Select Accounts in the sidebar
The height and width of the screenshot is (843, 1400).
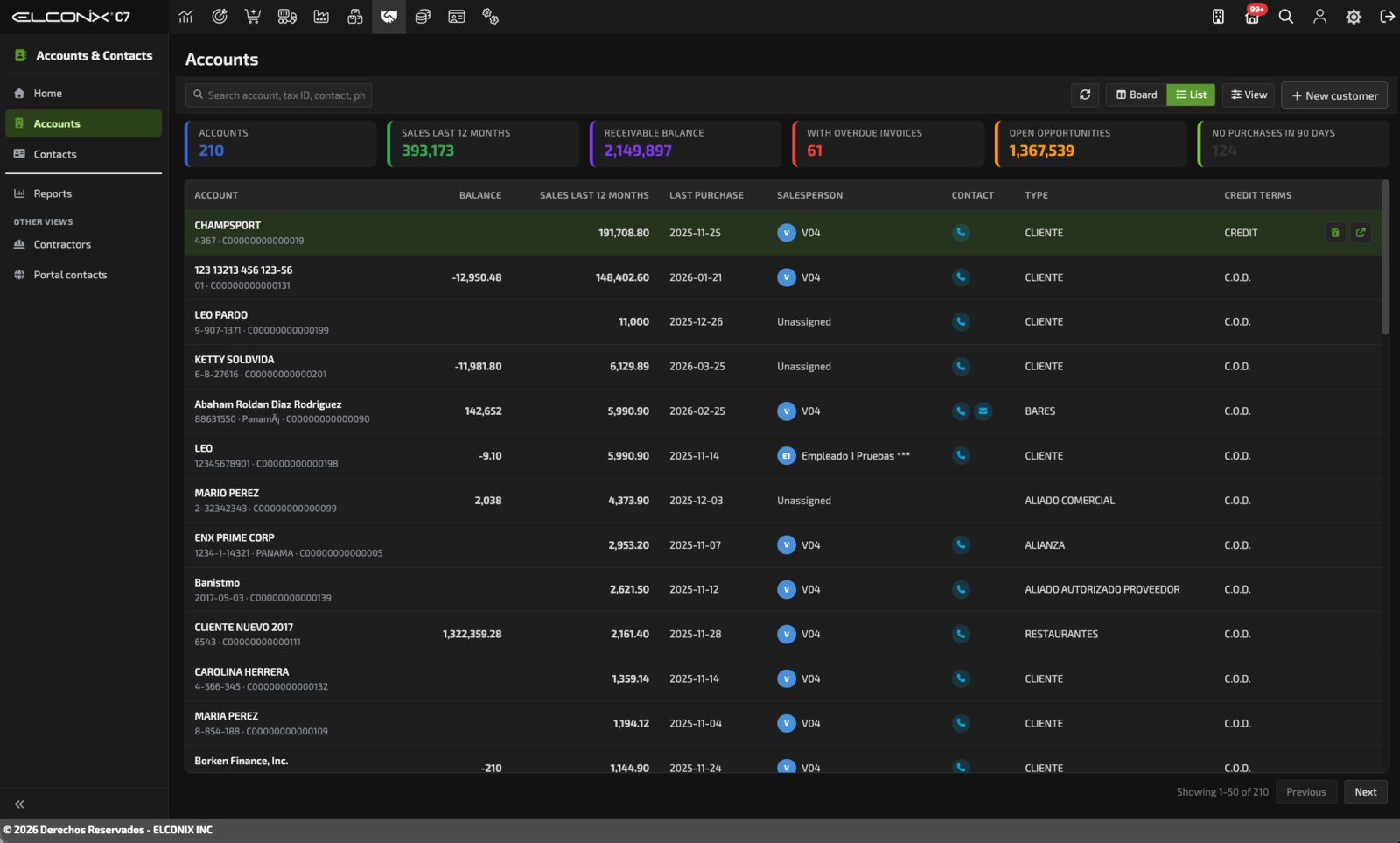(x=84, y=123)
